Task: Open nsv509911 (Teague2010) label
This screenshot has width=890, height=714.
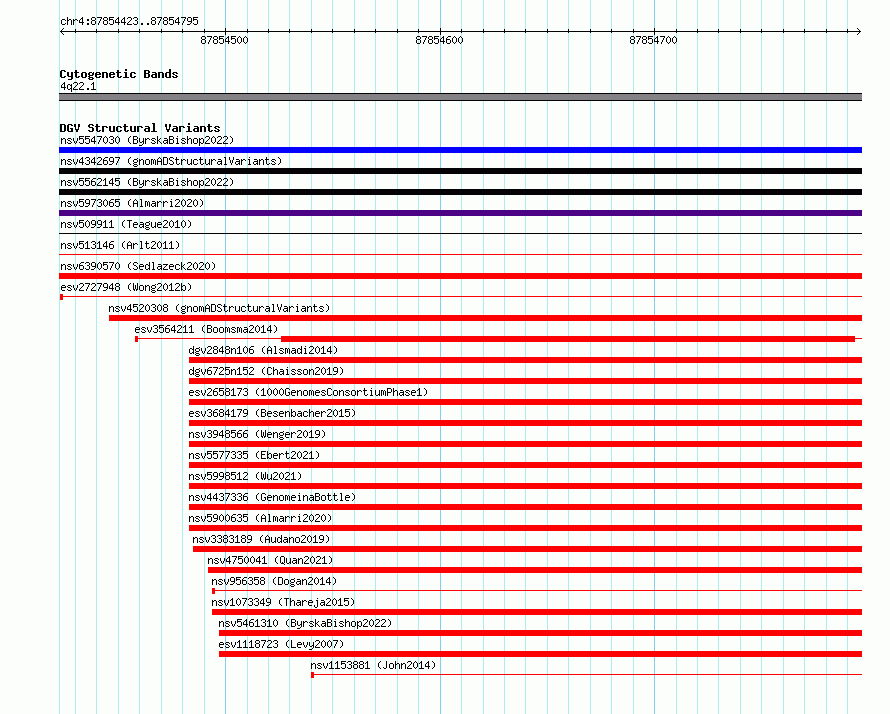Action: coord(126,224)
